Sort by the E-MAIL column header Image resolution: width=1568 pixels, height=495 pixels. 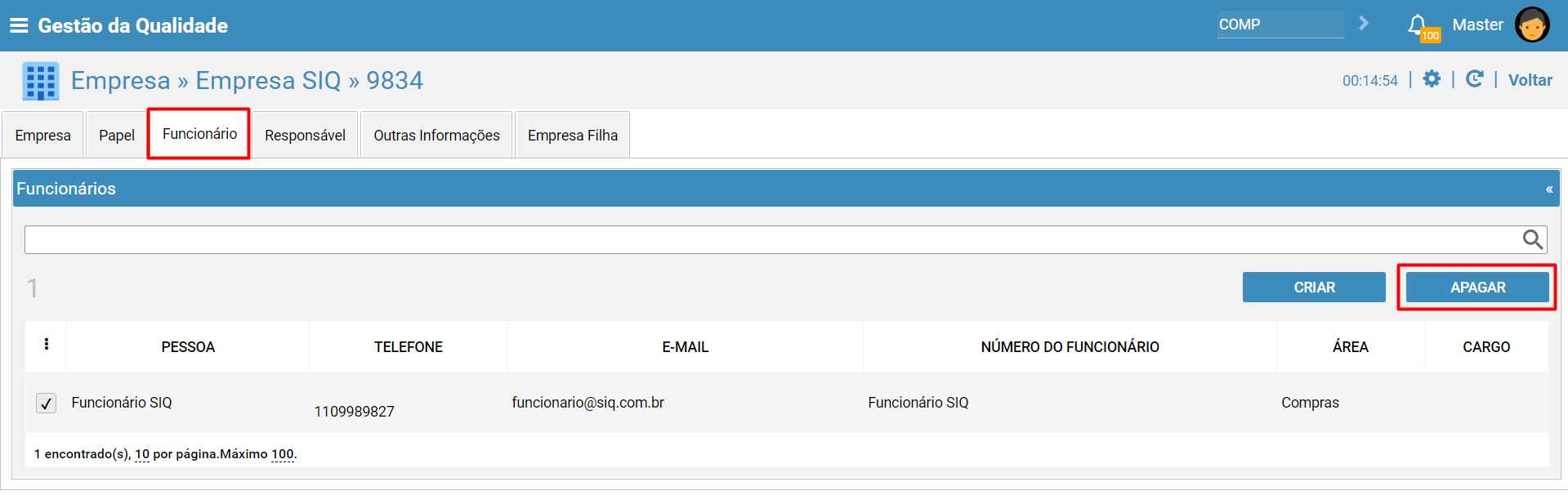click(x=685, y=347)
